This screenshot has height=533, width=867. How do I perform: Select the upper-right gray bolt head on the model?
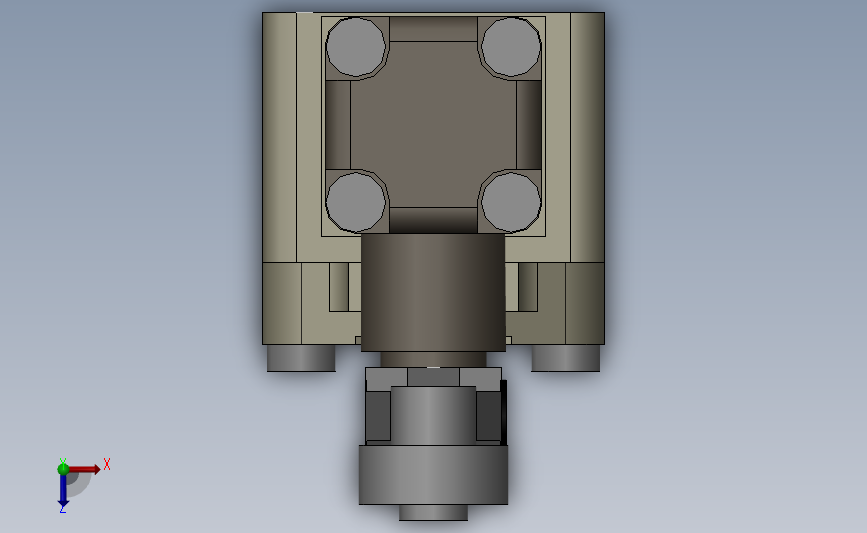pos(511,46)
